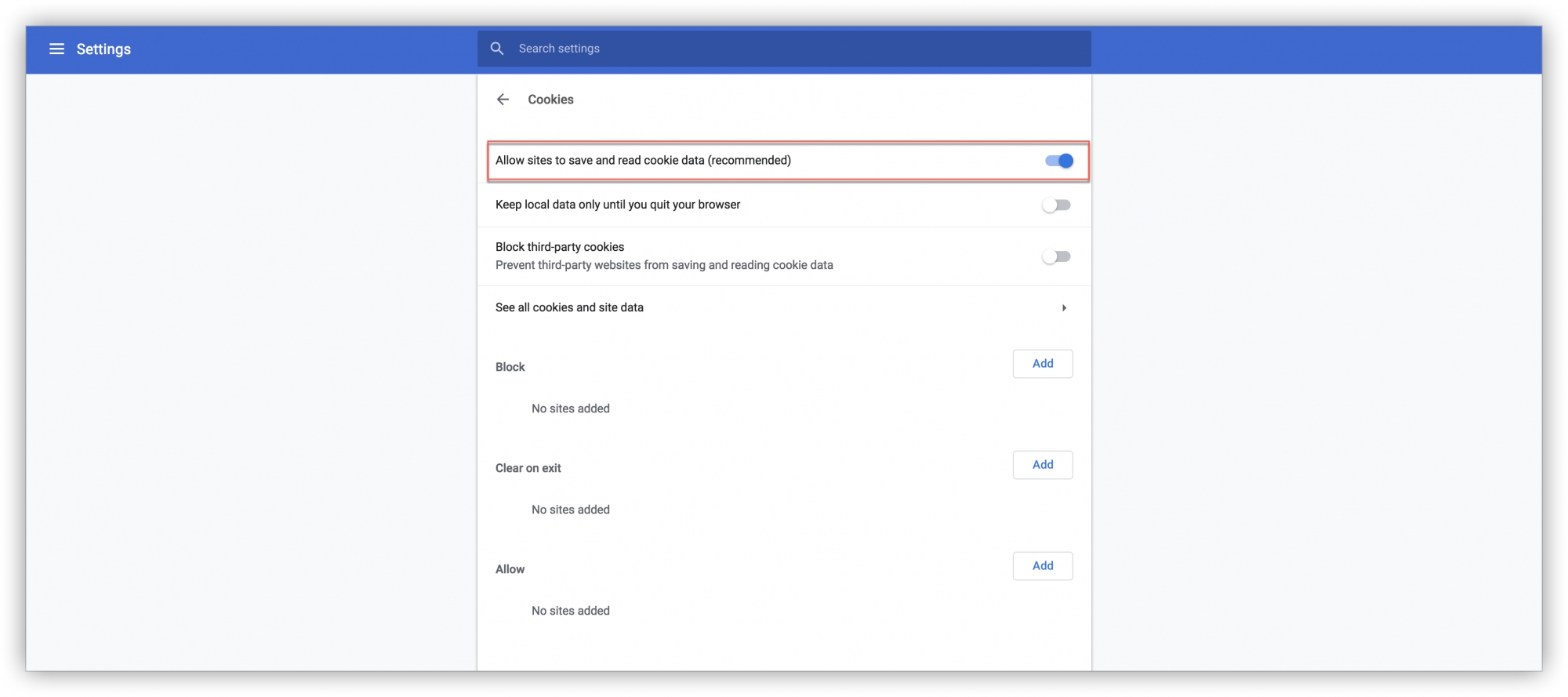Add a site to the Block list
1568x697 pixels.
(x=1042, y=364)
